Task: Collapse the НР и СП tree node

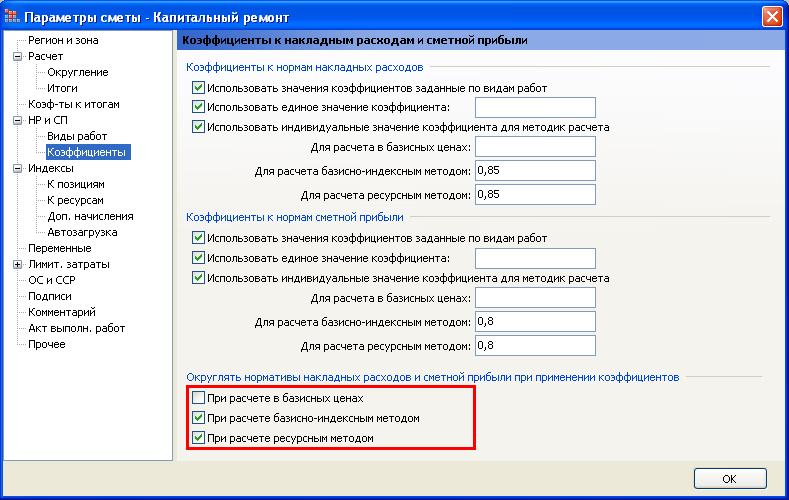Action: (x=17, y=120)
